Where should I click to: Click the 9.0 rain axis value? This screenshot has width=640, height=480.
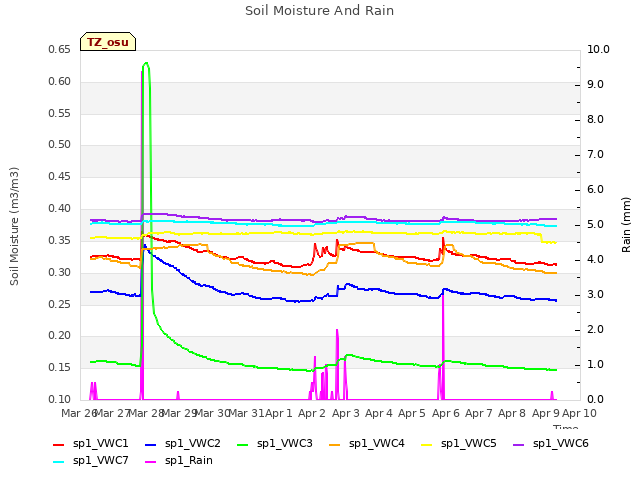coord(596,84)
